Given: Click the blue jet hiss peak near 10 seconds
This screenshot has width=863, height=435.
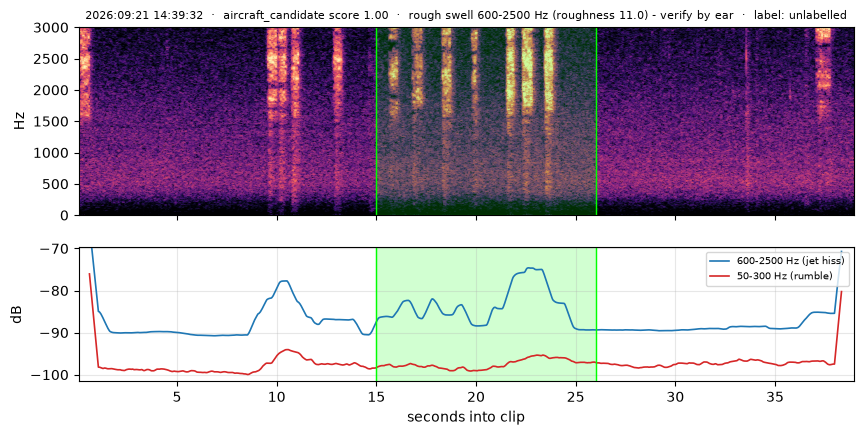Looking at the screenshot, I should [x=283, y=281].
